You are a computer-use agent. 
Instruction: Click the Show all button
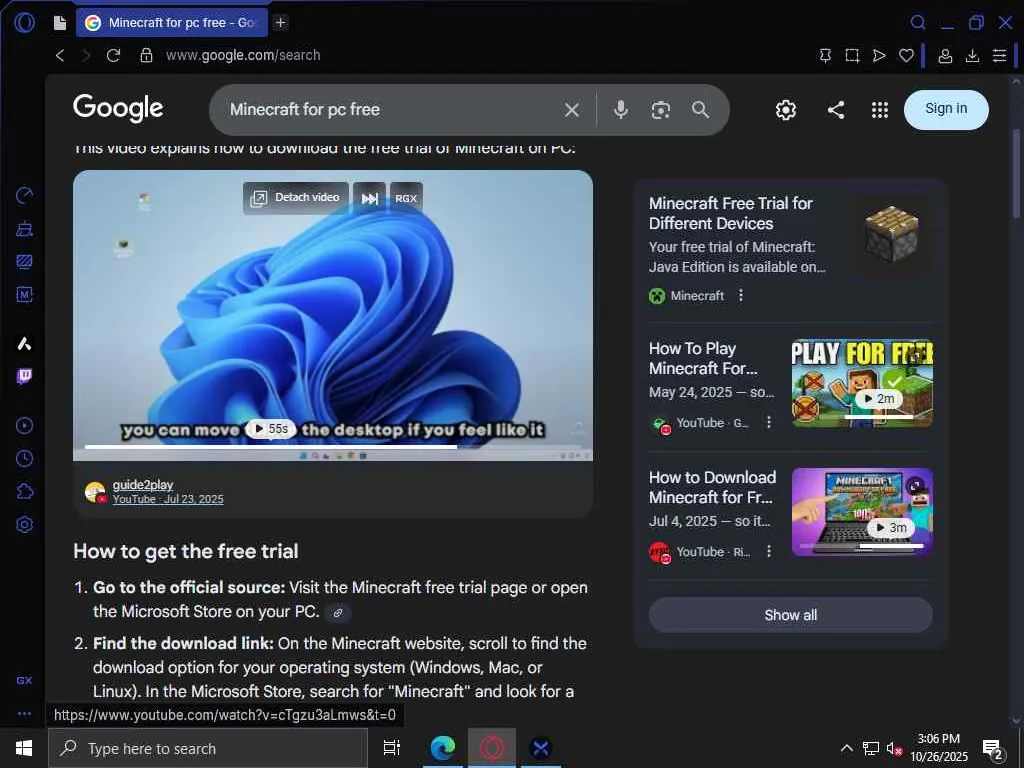(790, 615)
